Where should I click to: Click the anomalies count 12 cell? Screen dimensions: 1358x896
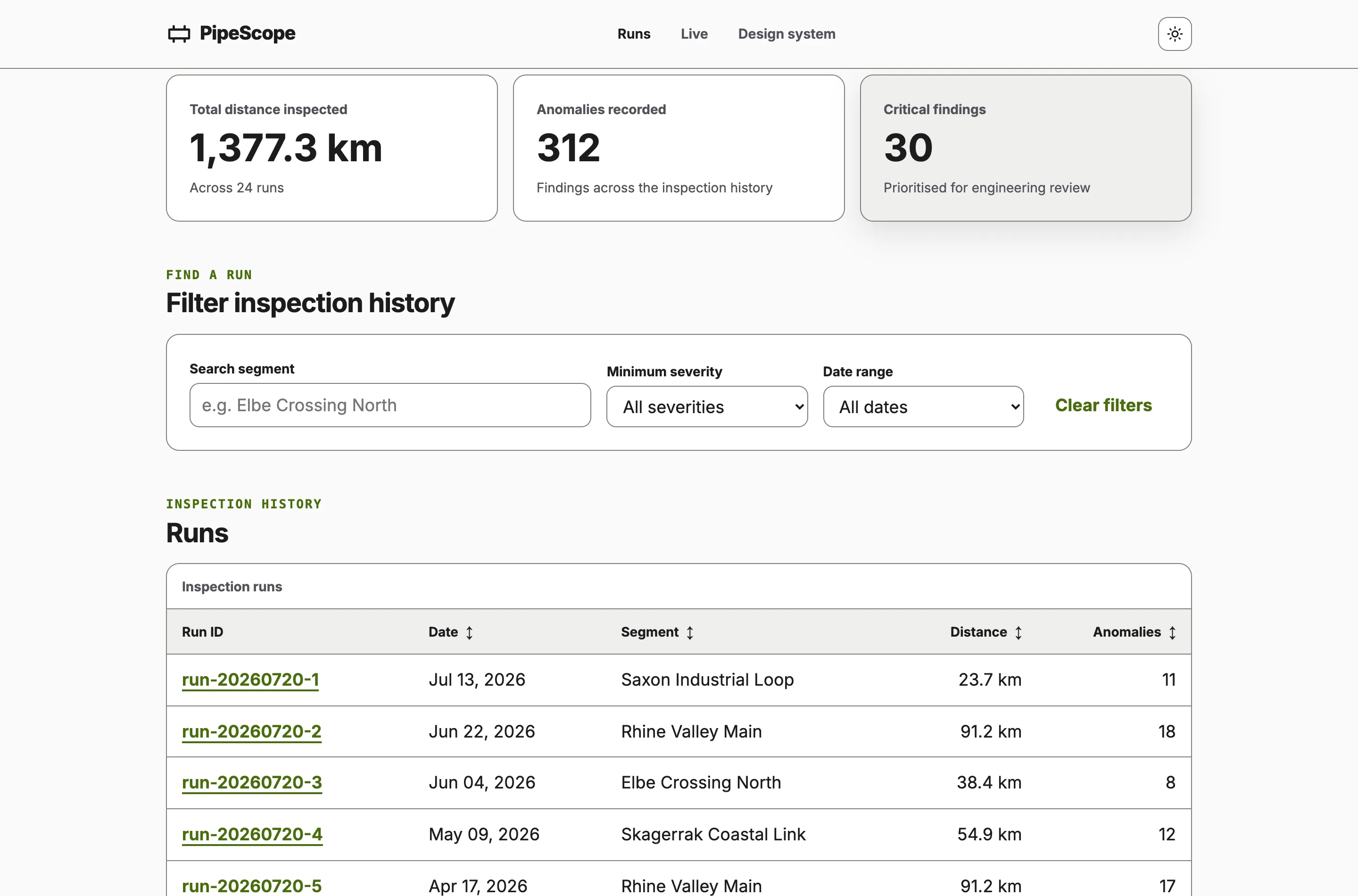[x=1167, y=834]
